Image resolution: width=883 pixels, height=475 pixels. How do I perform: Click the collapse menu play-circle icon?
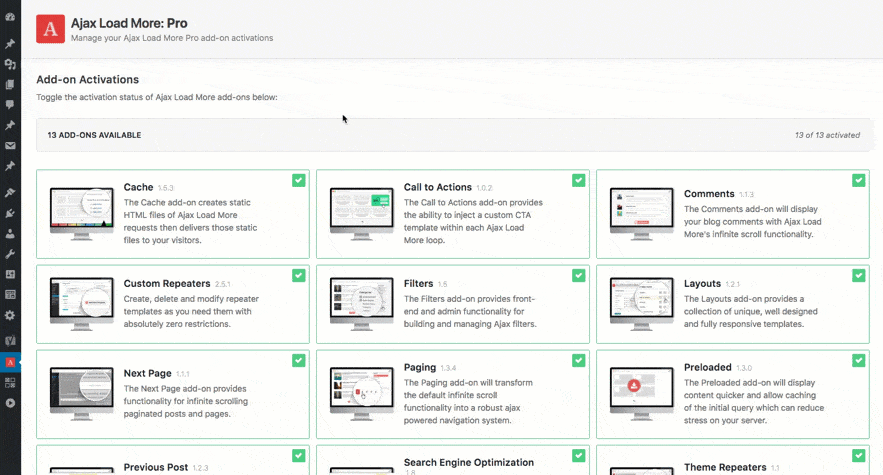[x=10, y=403]
